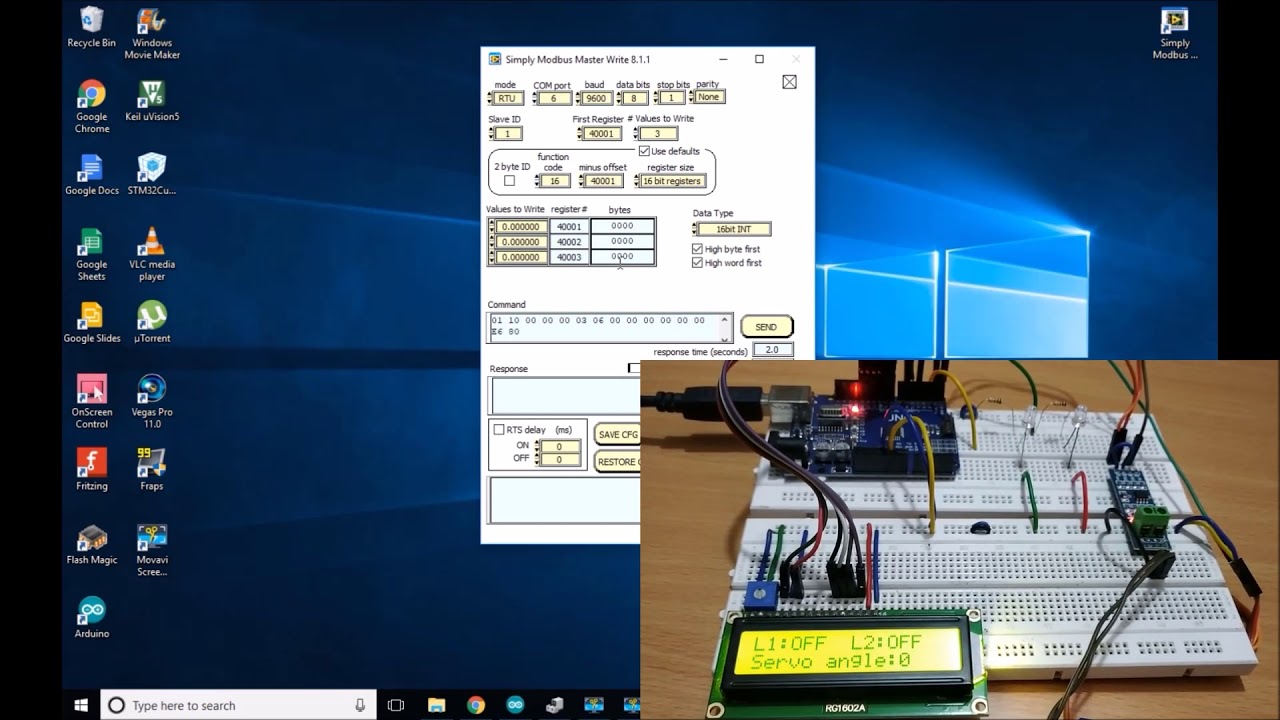This screenshot has height=720, width=1280.
Task: Switch to Arduino IDE on taskbar
Action: (515, 705)
